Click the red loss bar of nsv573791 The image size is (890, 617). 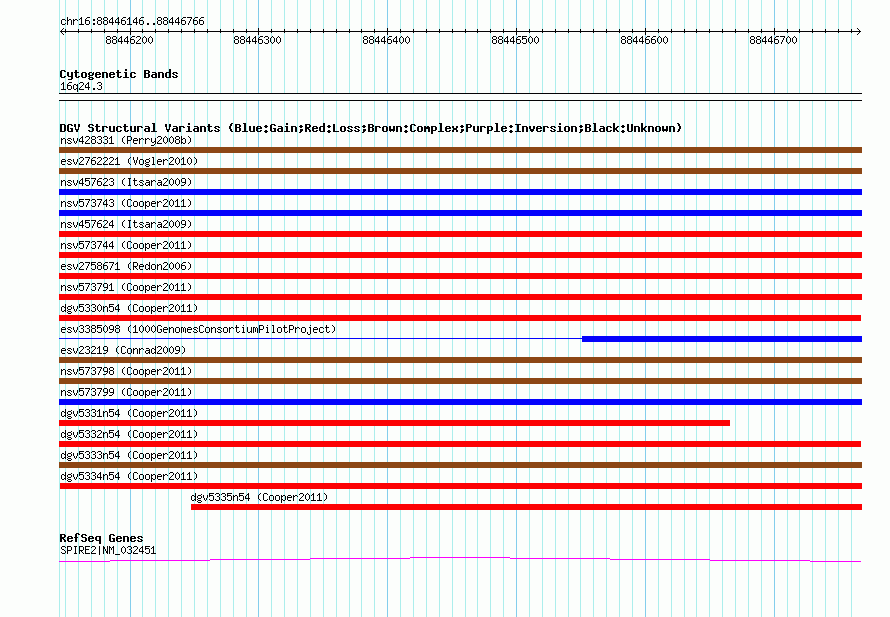pyautogui.click(x=460, y=297)
